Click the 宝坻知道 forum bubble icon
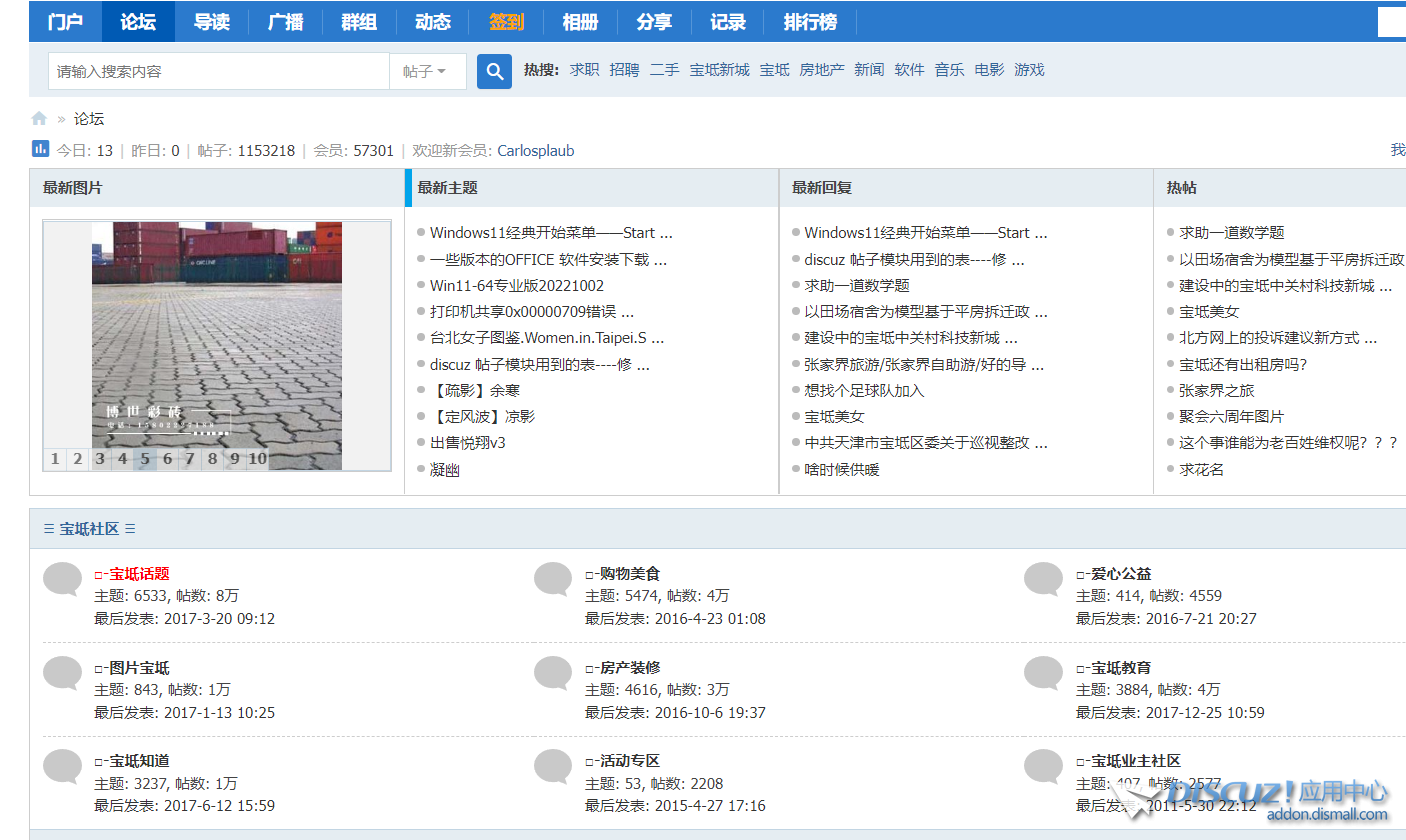This screenshot has height=840, width=1406. 62,766
